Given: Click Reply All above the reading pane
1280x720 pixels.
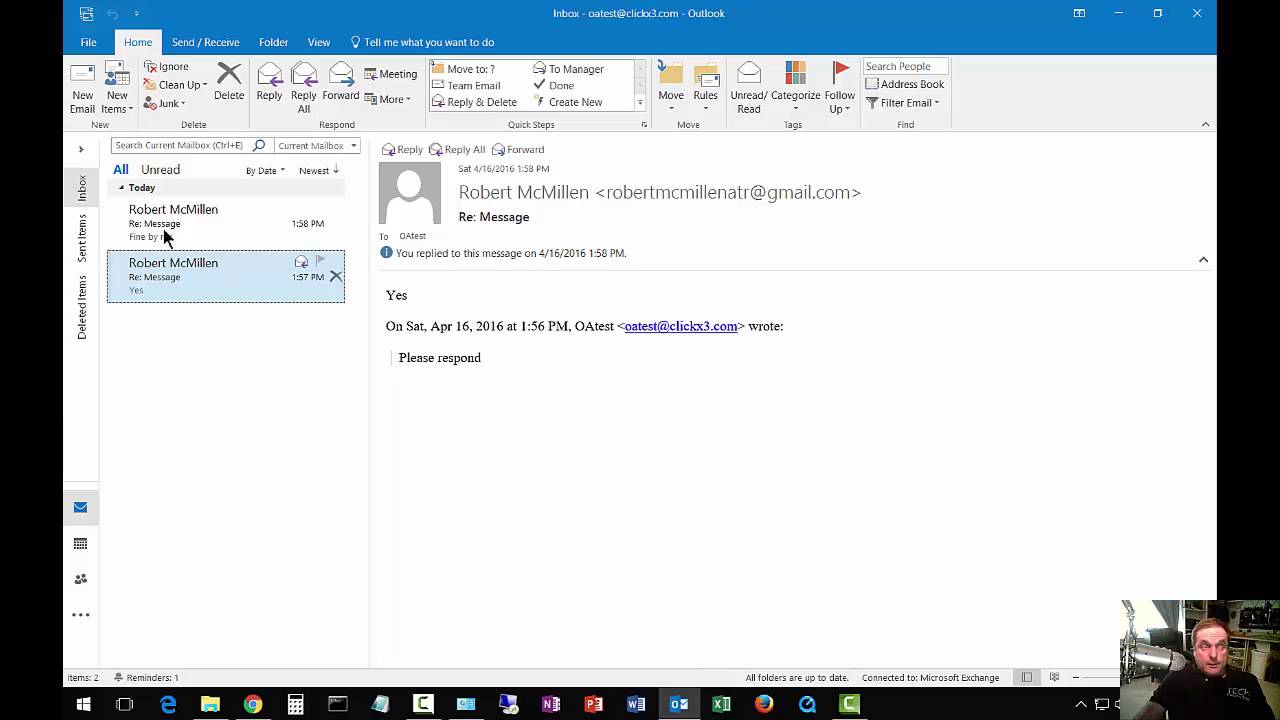Looking at the screenshot, I should pos(457,149).
